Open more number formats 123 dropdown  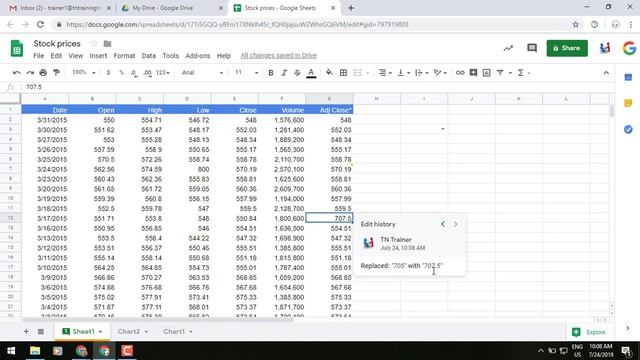[x=162, y=73]
